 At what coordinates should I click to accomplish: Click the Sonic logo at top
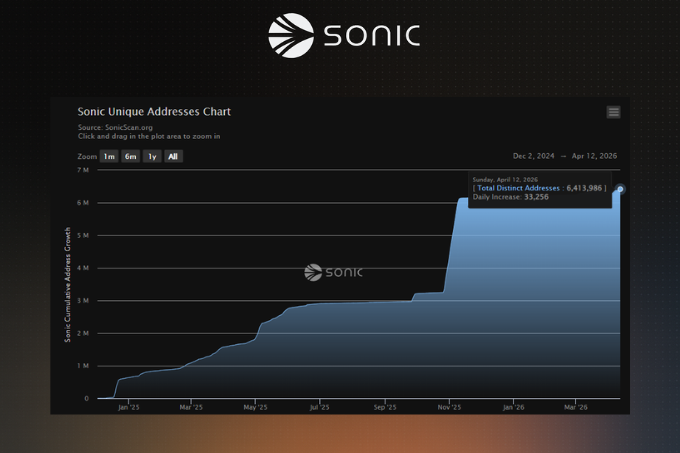point(344,36)
